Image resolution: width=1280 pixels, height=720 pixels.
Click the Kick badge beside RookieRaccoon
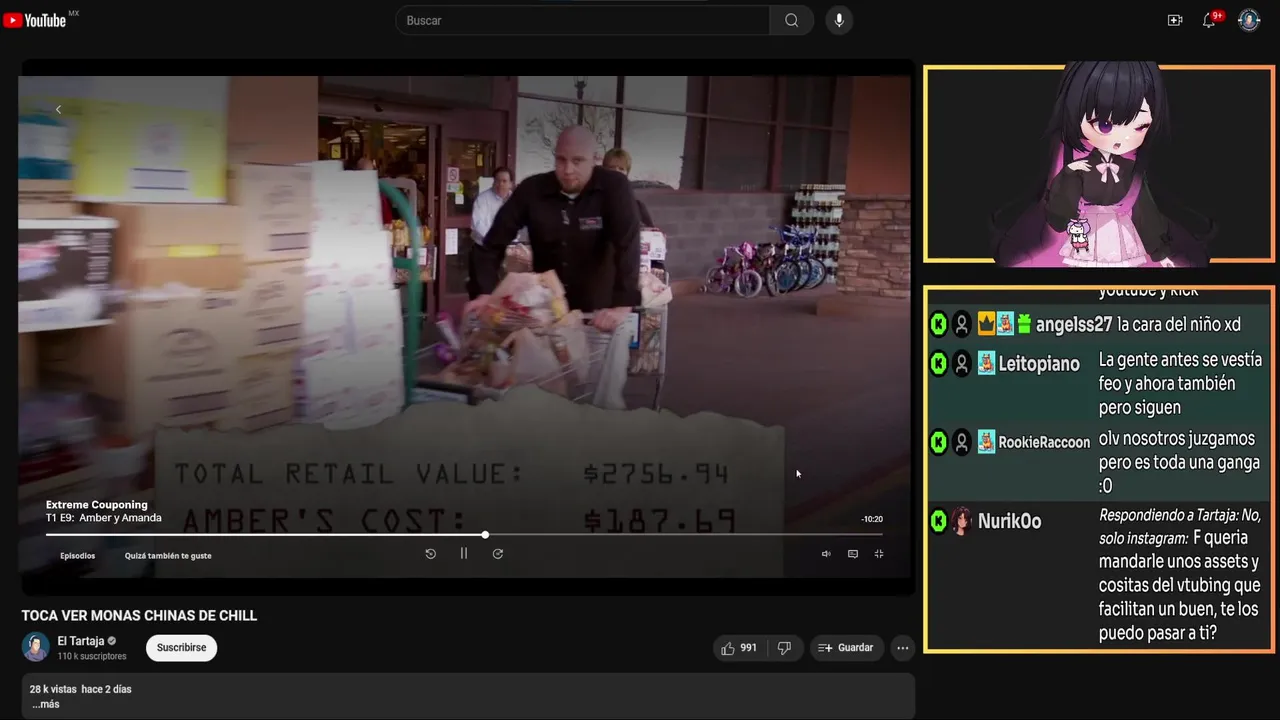[938, 442]
